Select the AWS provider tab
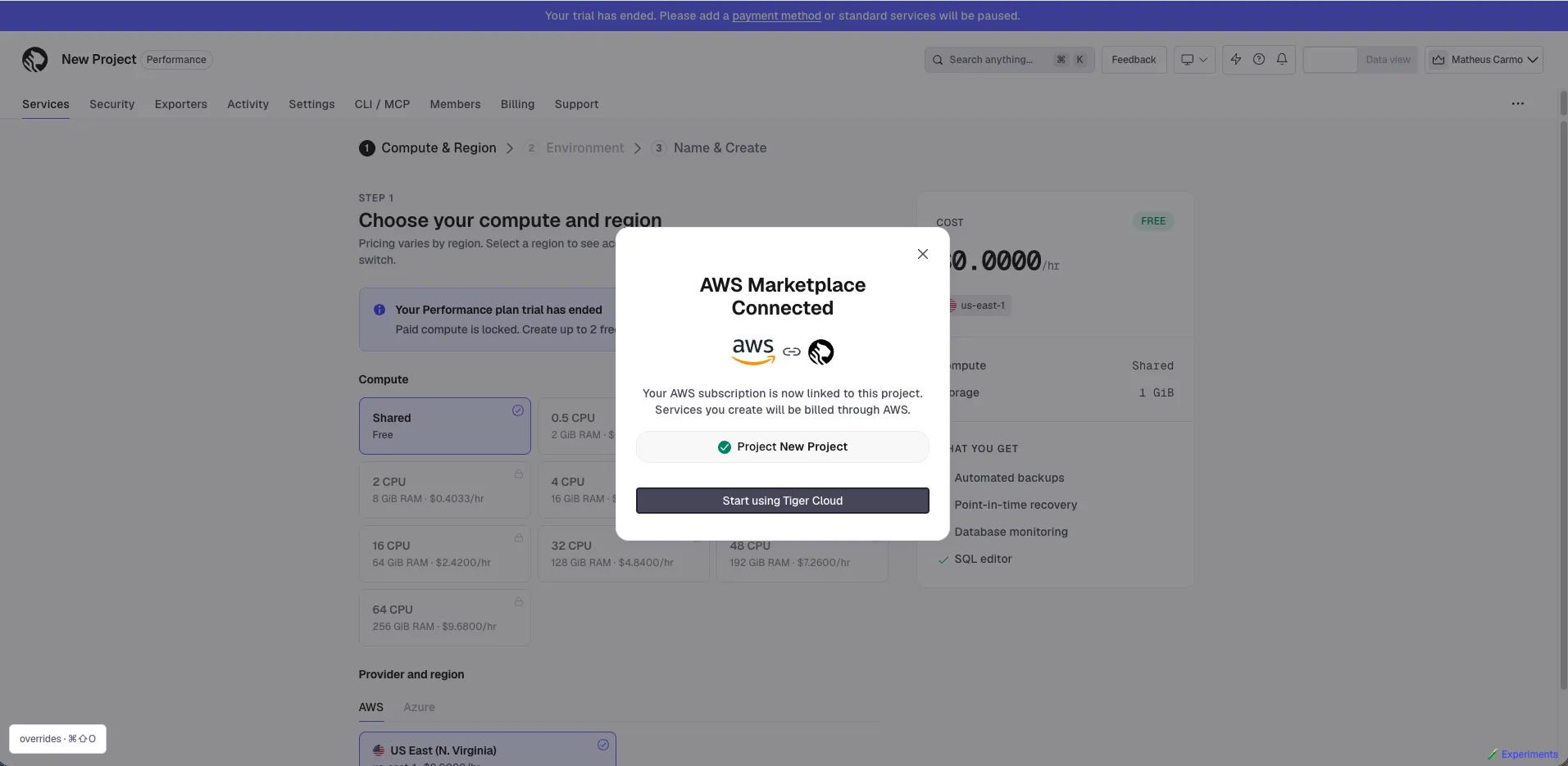Image resolution: width=1568 pixels, height=766 pixels. [370, 707]
